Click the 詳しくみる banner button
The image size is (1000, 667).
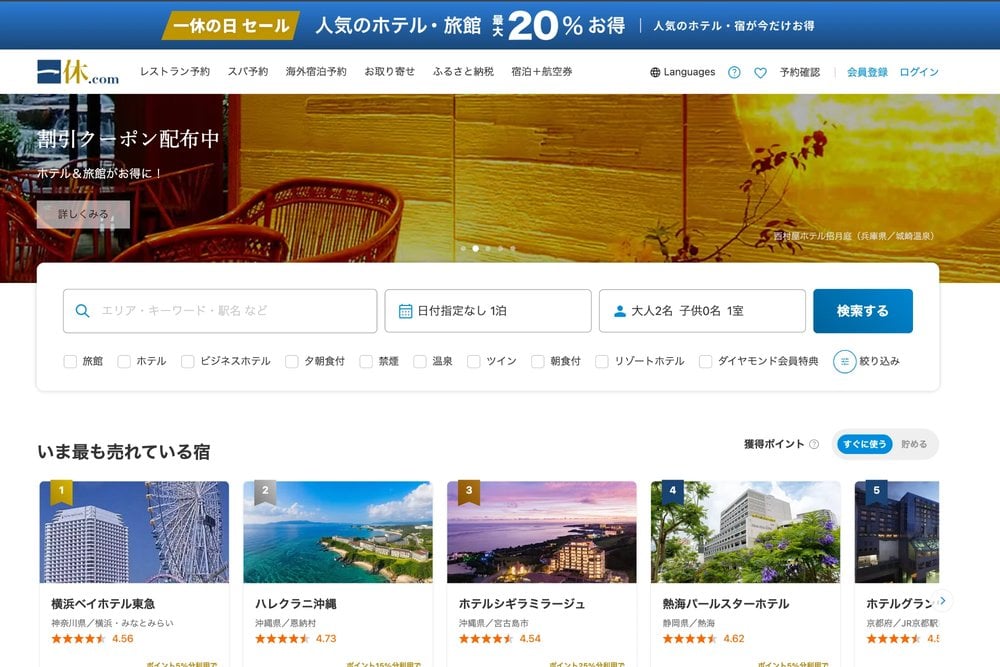pyautogui.click(x=83, y=214)
